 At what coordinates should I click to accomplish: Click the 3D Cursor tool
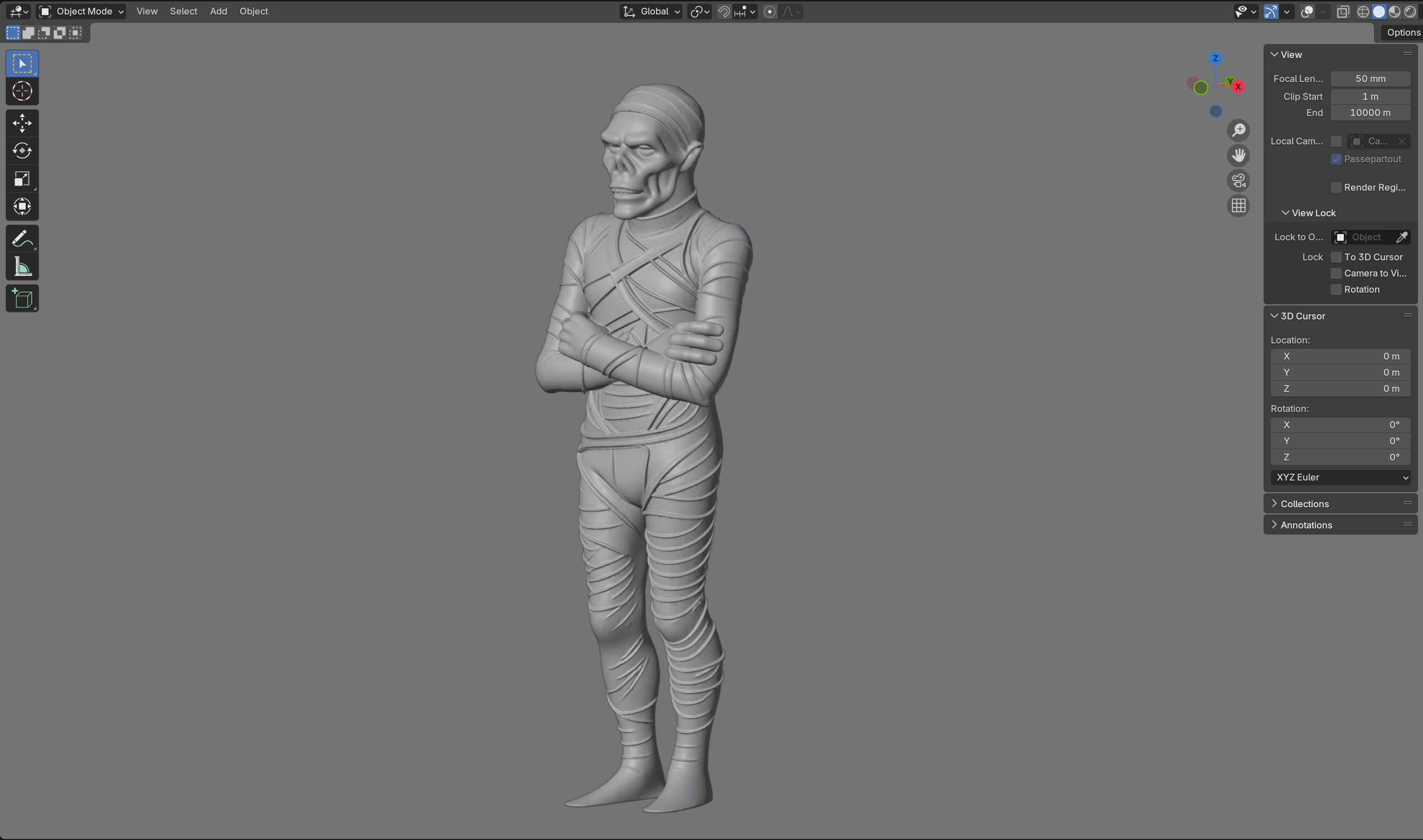click(x=22, y=91)
